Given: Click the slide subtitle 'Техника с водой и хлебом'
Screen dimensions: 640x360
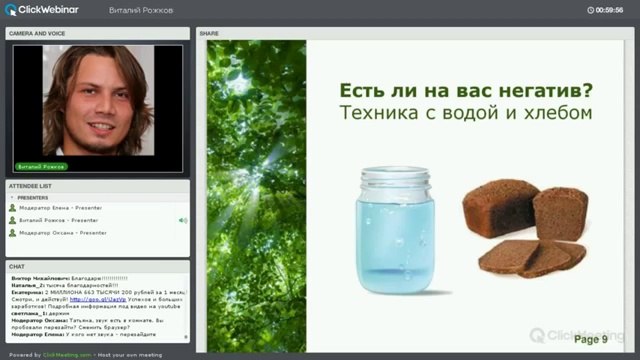Looking at the screenshot, I should point(466,113).
